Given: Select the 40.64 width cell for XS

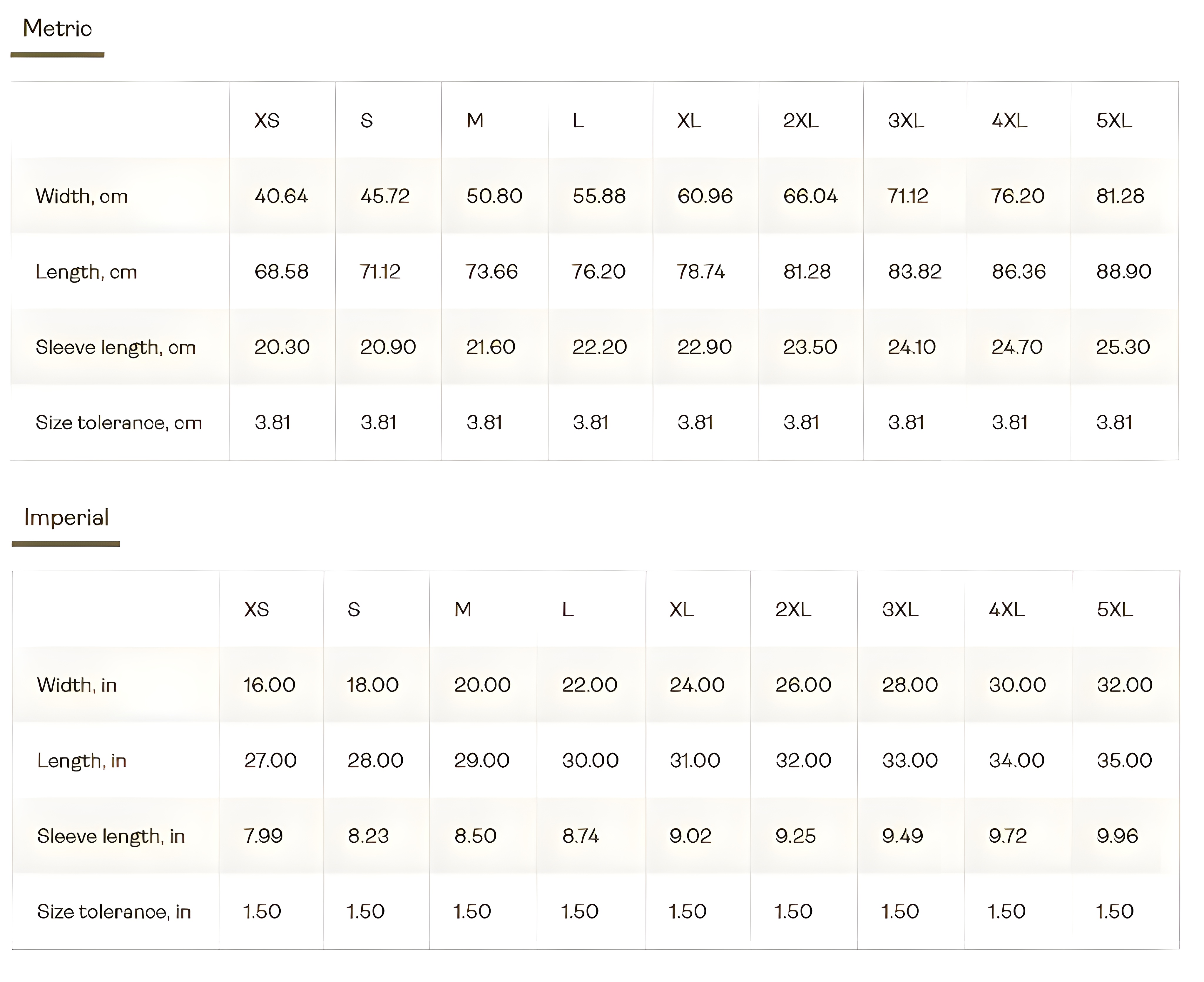Looking at the screenshot, I should [x=281, y=196].
